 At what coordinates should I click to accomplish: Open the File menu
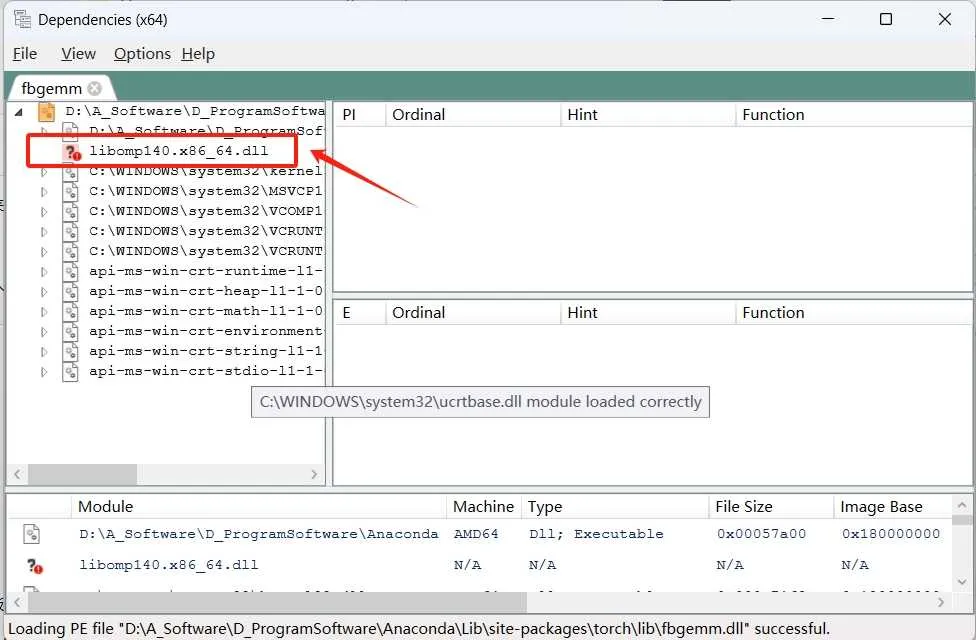coord(25,54)
